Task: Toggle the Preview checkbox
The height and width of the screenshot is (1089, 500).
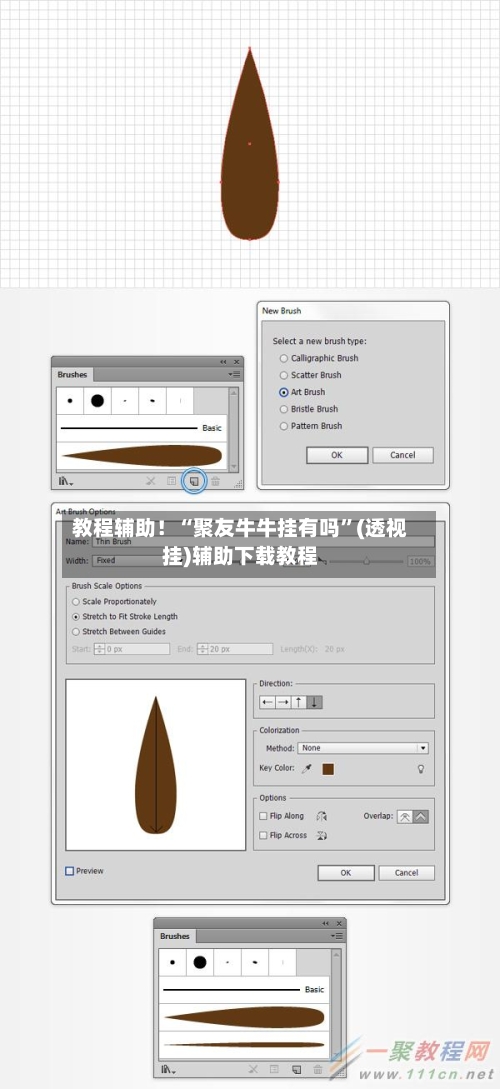Action: [69, 871]
